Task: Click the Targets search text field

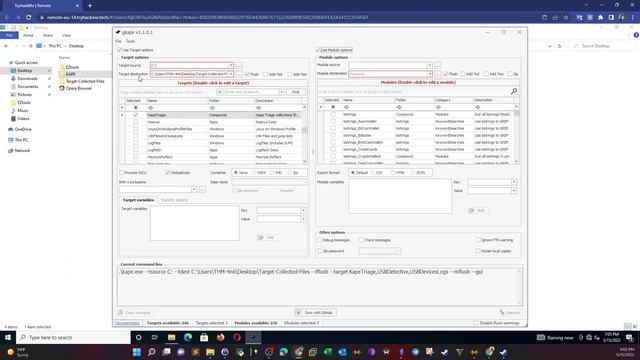Action: click(x=251, y=92)
